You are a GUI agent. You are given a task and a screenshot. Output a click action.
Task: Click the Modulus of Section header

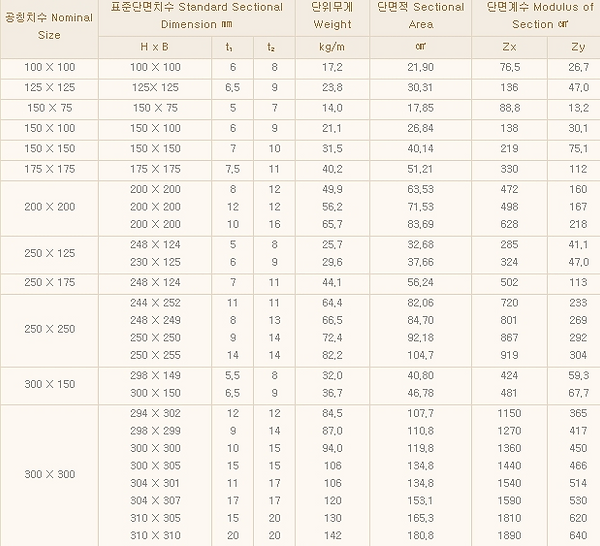pyautogui.click(x=541, y=14)
